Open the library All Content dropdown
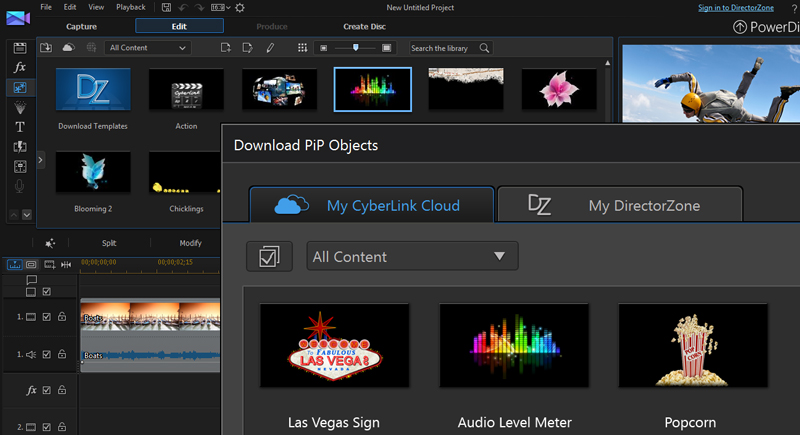The height and width of the screenshot is (435, 800). (x=148, y=48)
